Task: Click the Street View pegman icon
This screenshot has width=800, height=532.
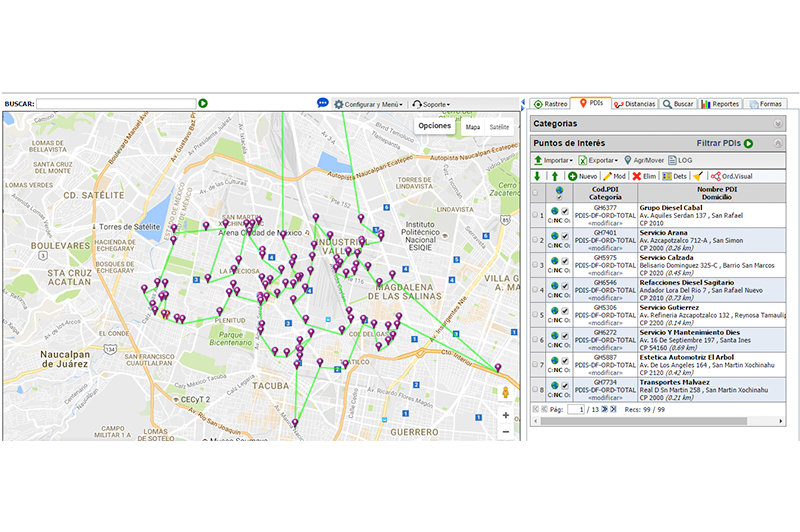Action: point(506,392)
